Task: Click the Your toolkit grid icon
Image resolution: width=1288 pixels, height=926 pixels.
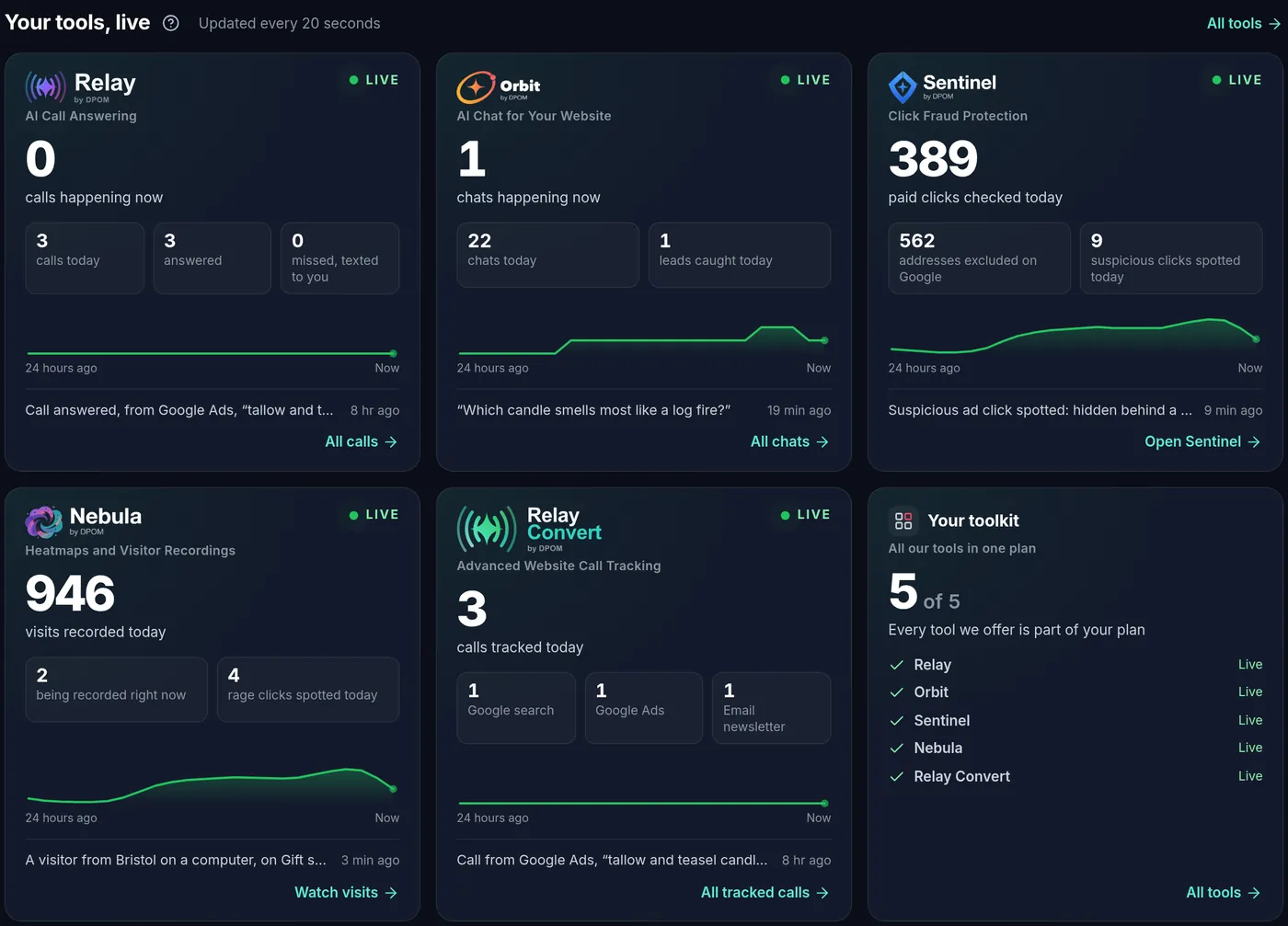Action: 903,520
